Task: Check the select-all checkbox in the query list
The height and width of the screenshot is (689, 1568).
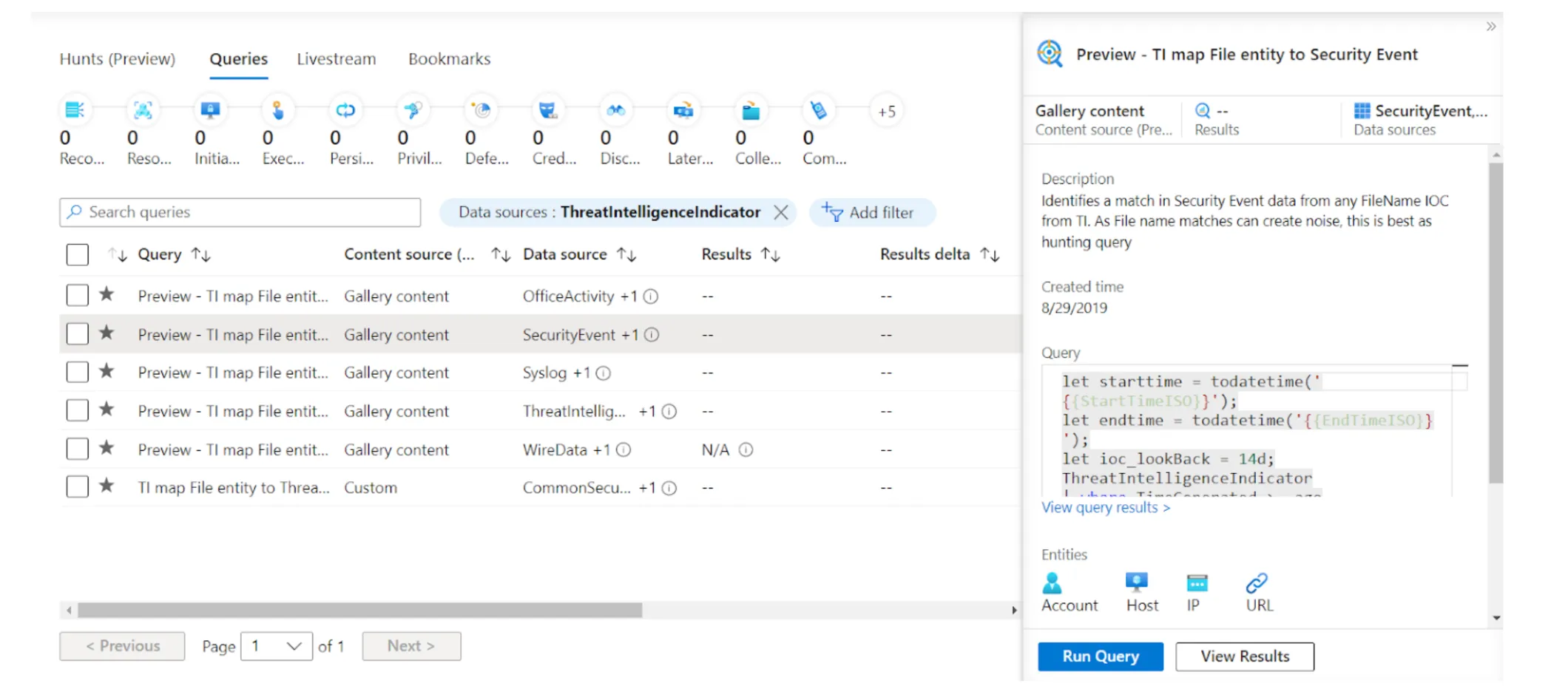Action: [77, 254]
